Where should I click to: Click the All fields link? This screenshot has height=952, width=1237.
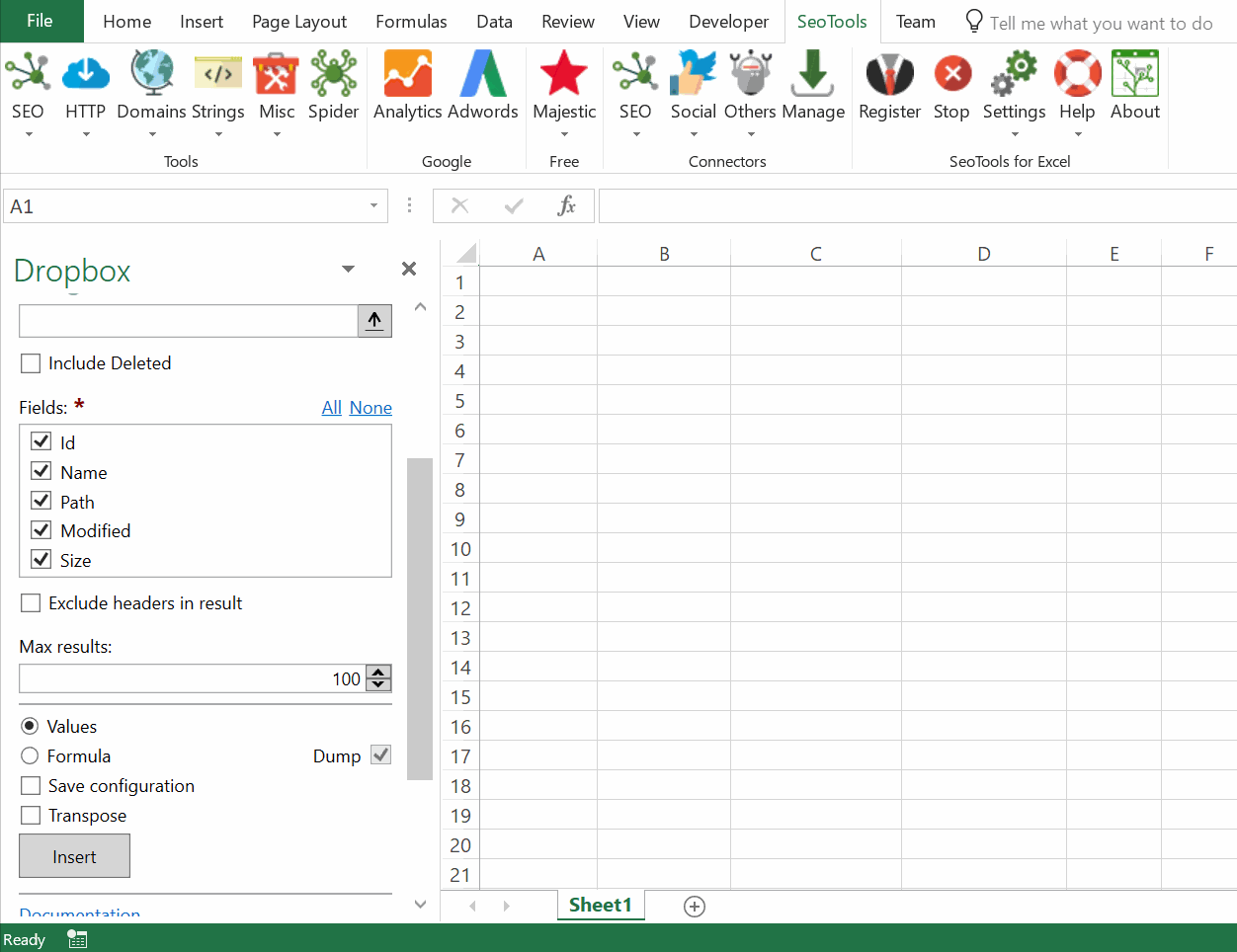point(332,408)
